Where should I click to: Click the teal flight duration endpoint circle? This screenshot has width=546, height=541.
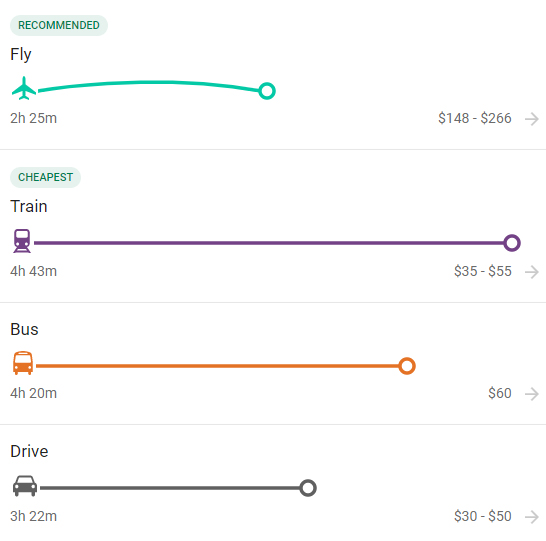click(267, 91)
